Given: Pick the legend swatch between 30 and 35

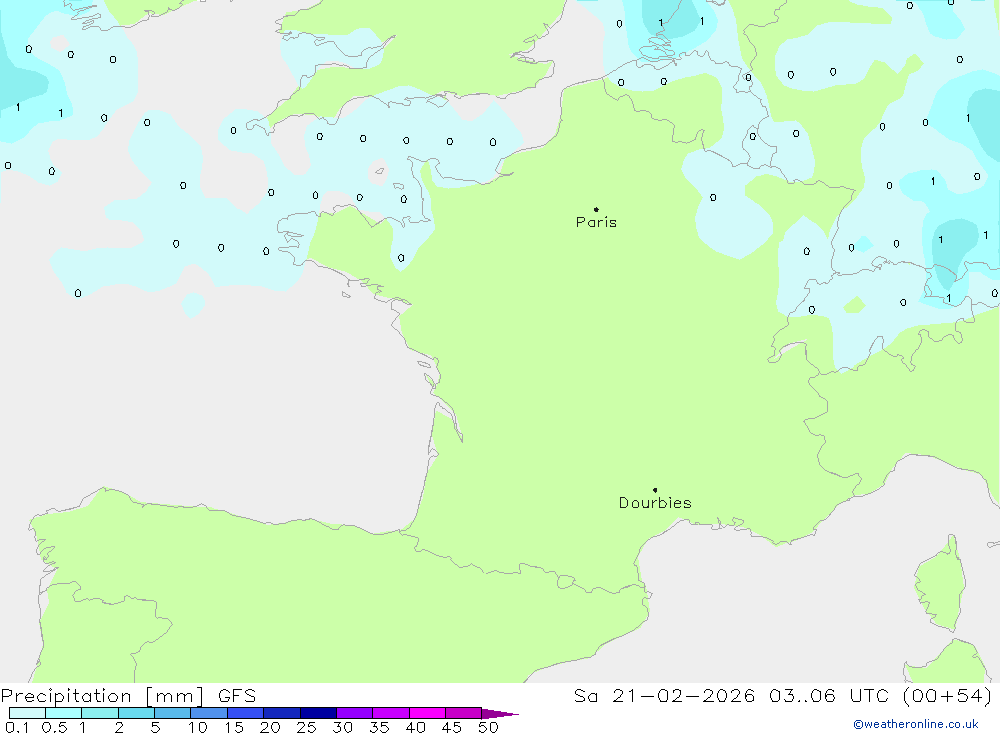Looking at the screenshot, I should (x=355, y=713).
